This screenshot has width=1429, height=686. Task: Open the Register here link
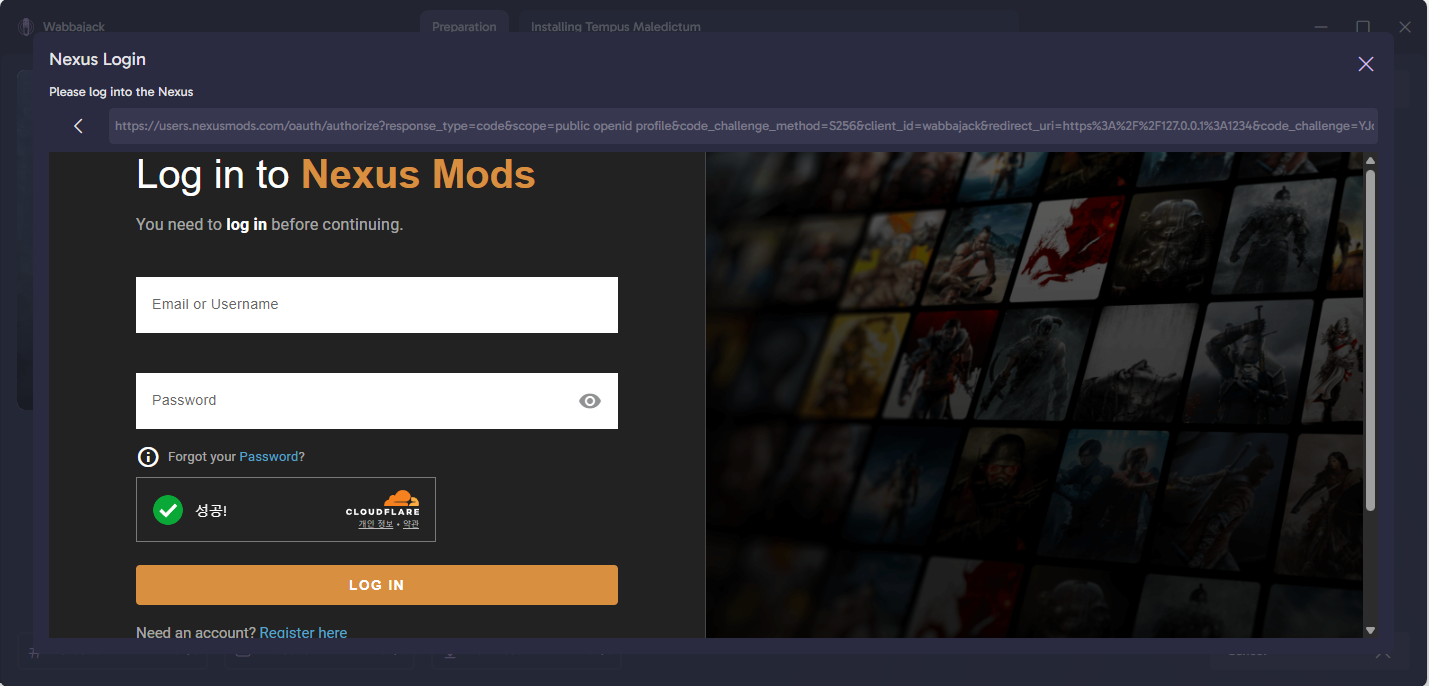click(x=303, y=633)
